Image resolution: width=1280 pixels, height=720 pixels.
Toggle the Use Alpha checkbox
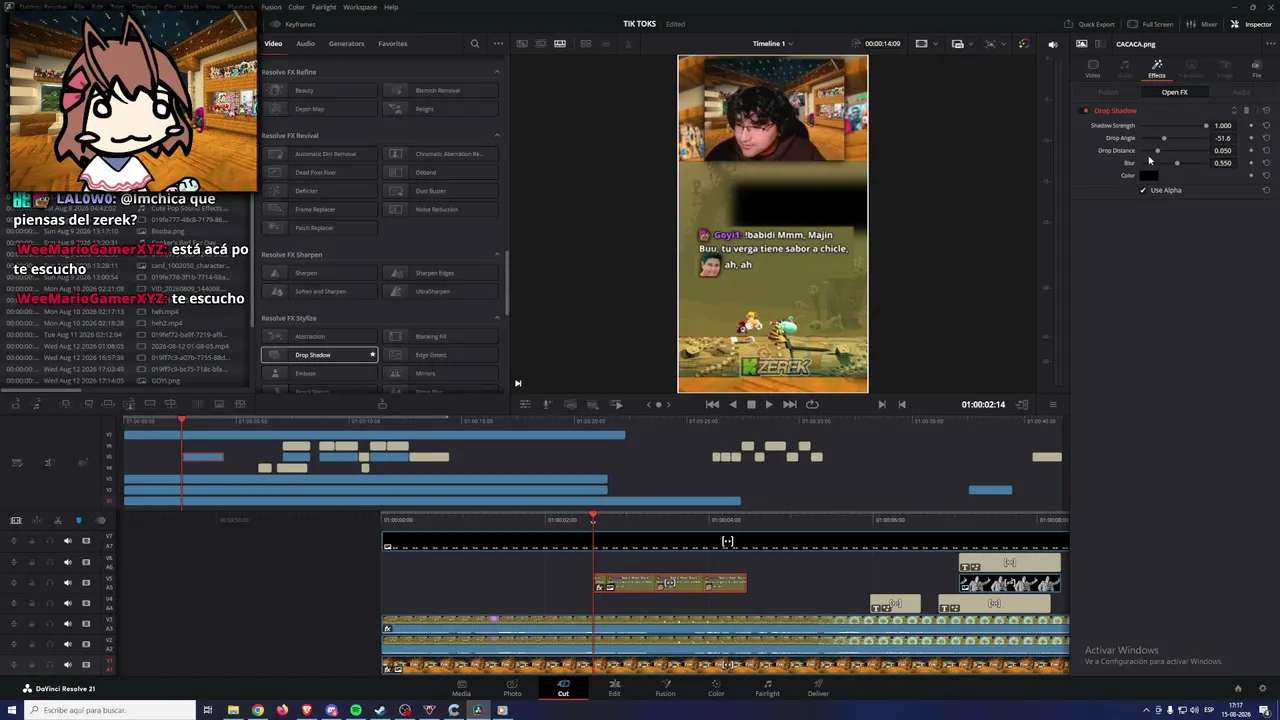tap(1143, 190)
